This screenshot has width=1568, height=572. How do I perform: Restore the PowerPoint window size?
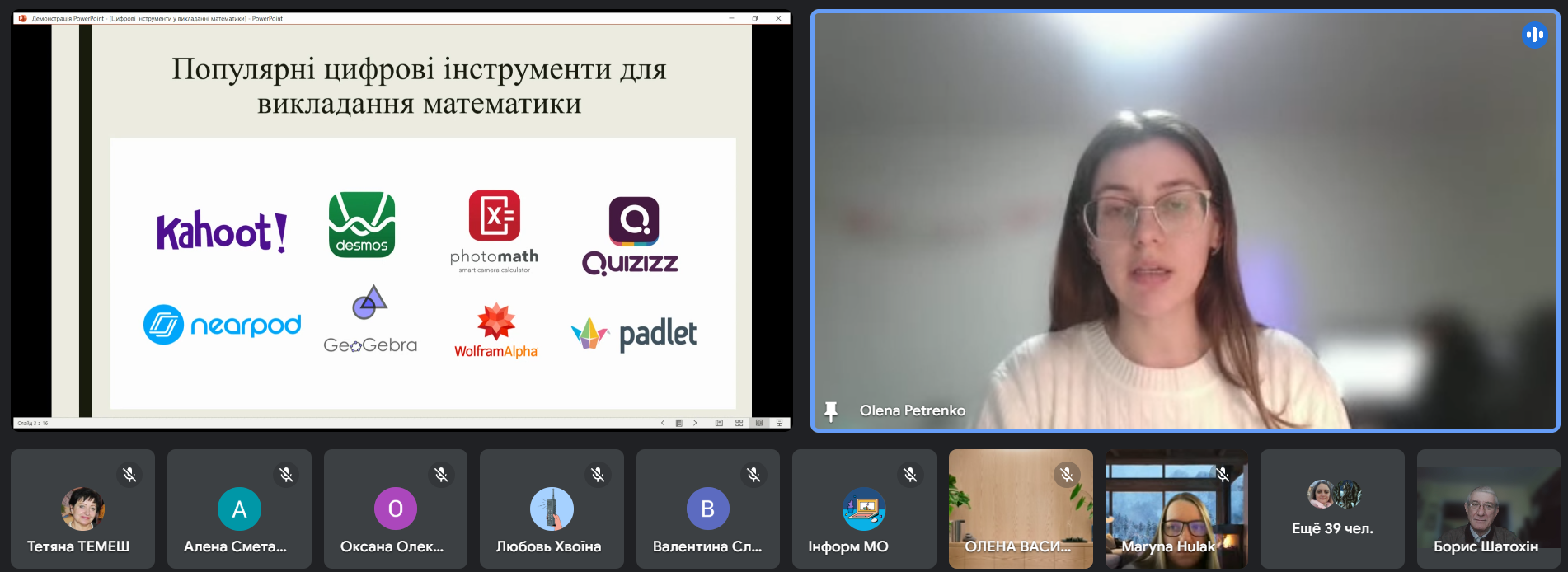[754, 18]
